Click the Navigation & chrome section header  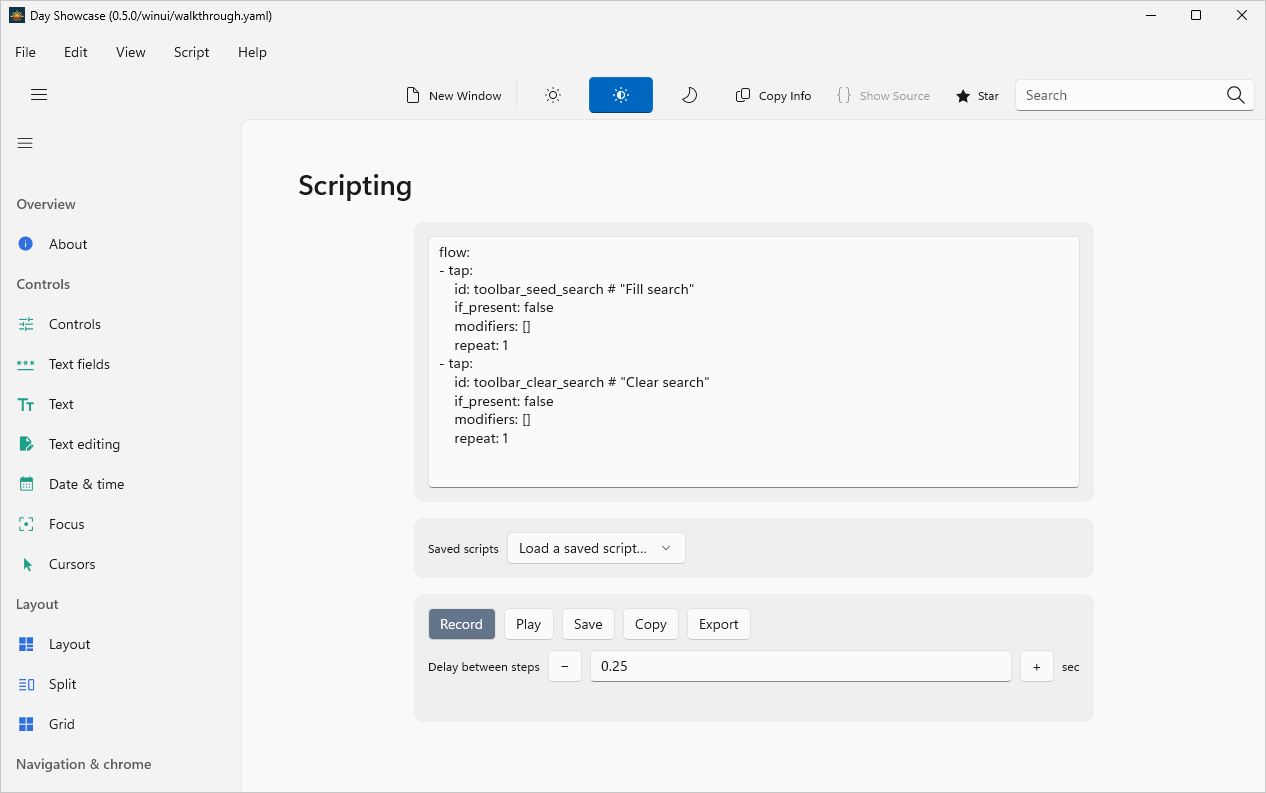pos(84,764)
